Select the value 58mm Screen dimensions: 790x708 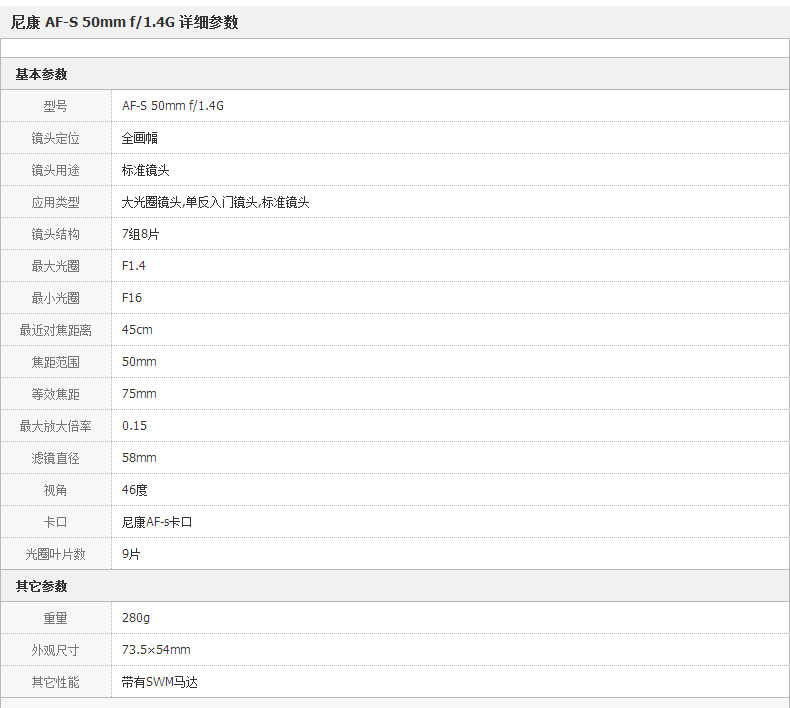[139, 458]
